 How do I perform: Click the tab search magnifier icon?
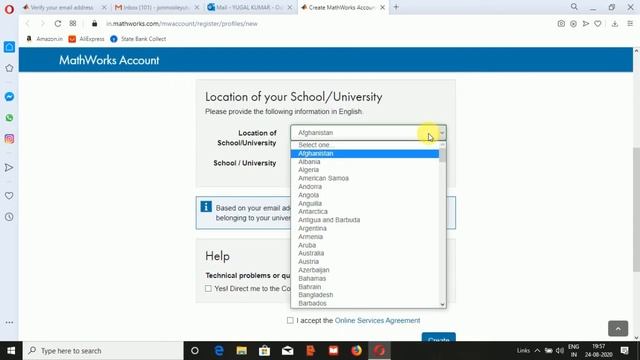coord(574,7)
